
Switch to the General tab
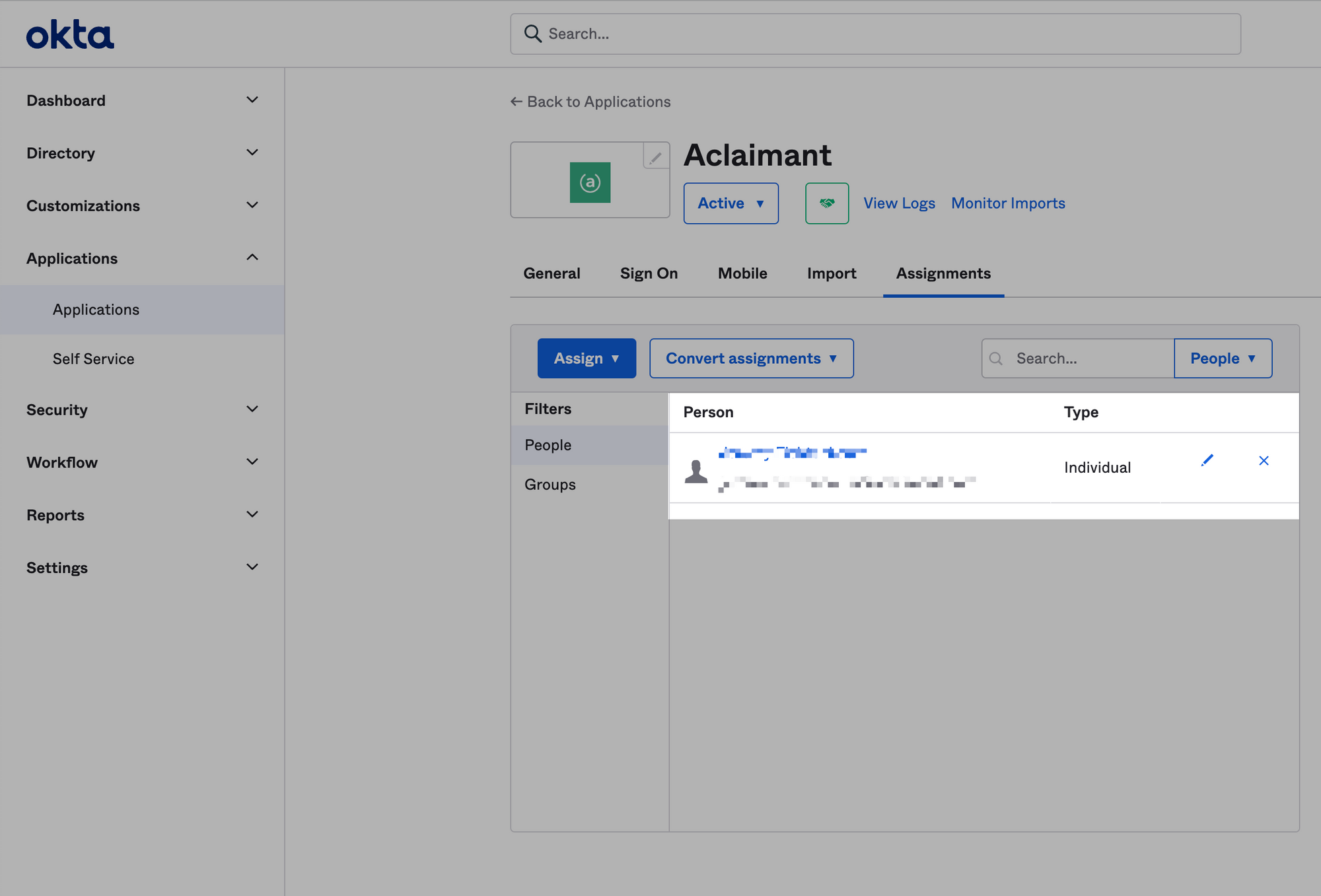552,273
